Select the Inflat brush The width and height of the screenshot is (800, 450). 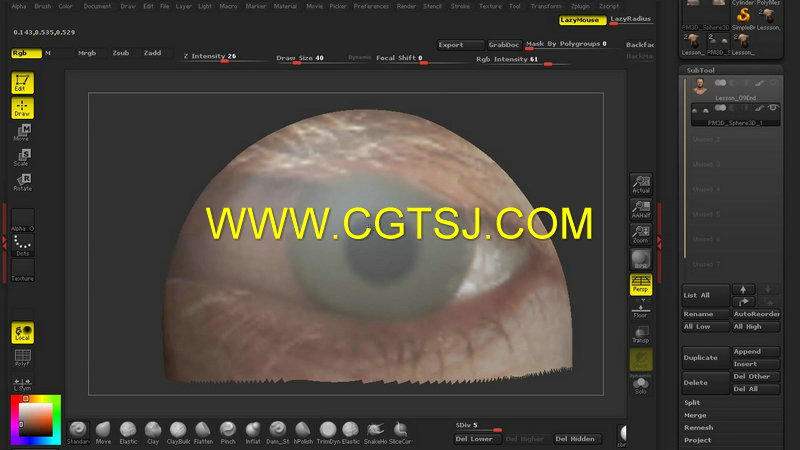(x=253, y=433)
